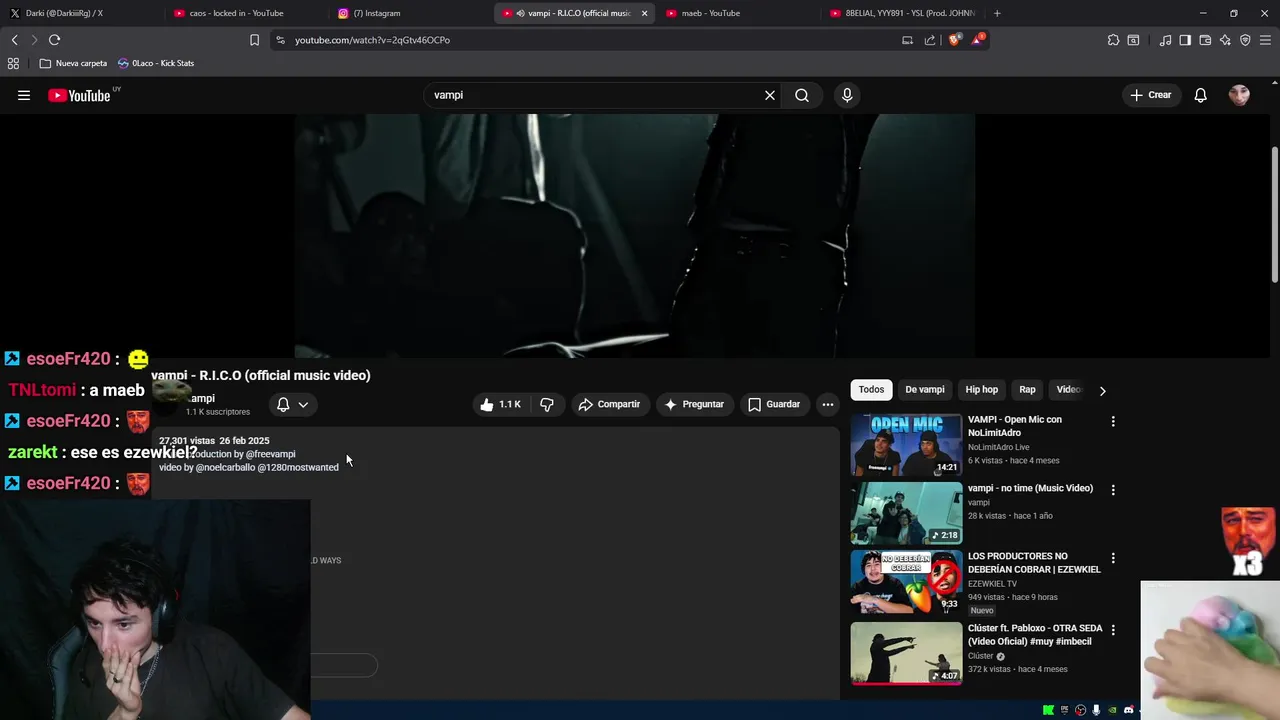
Task: Open the music note playlist icon
Action: (1165, 40)
